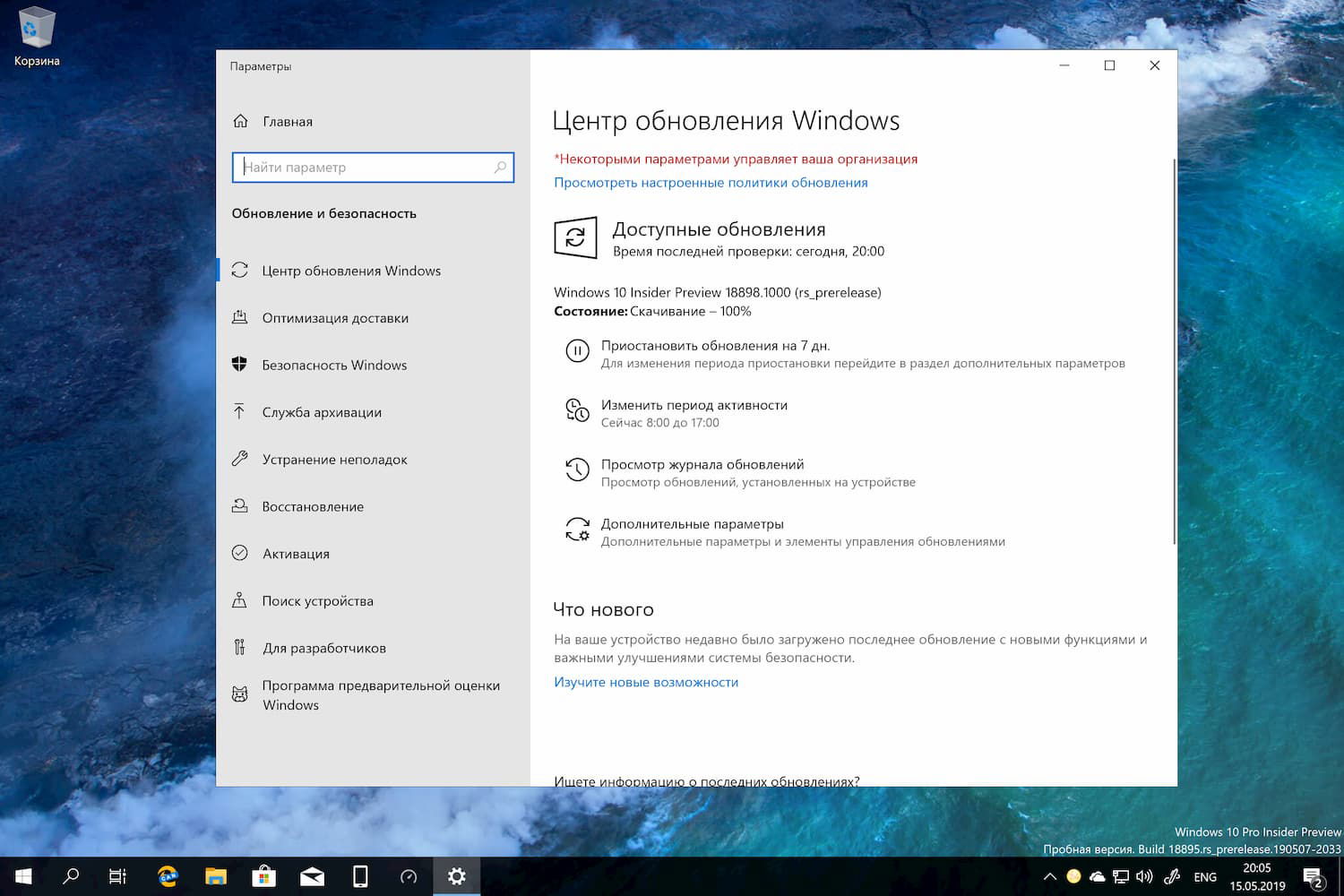Image resolution: width=1344 pixels, height=896 pixels.
Task: Open OneDrive cloud icon in system tray
Action: click(1098, 875)
